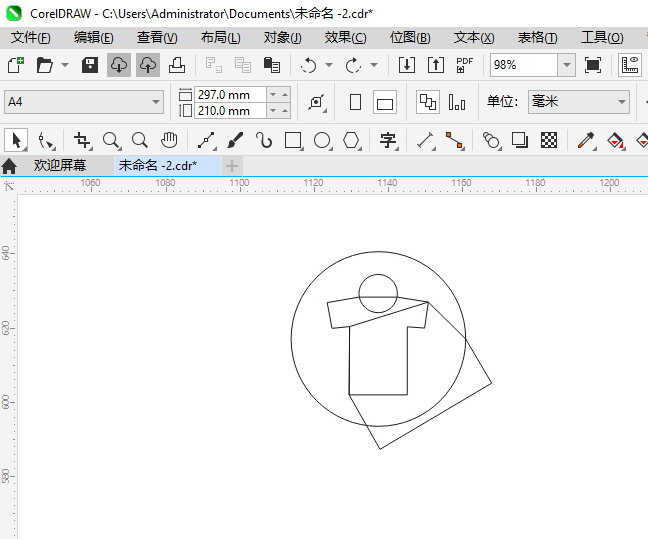This screenshot has width=648, height=539.
Task: Add a new document tab with plus
Action: tap(232, 165)
